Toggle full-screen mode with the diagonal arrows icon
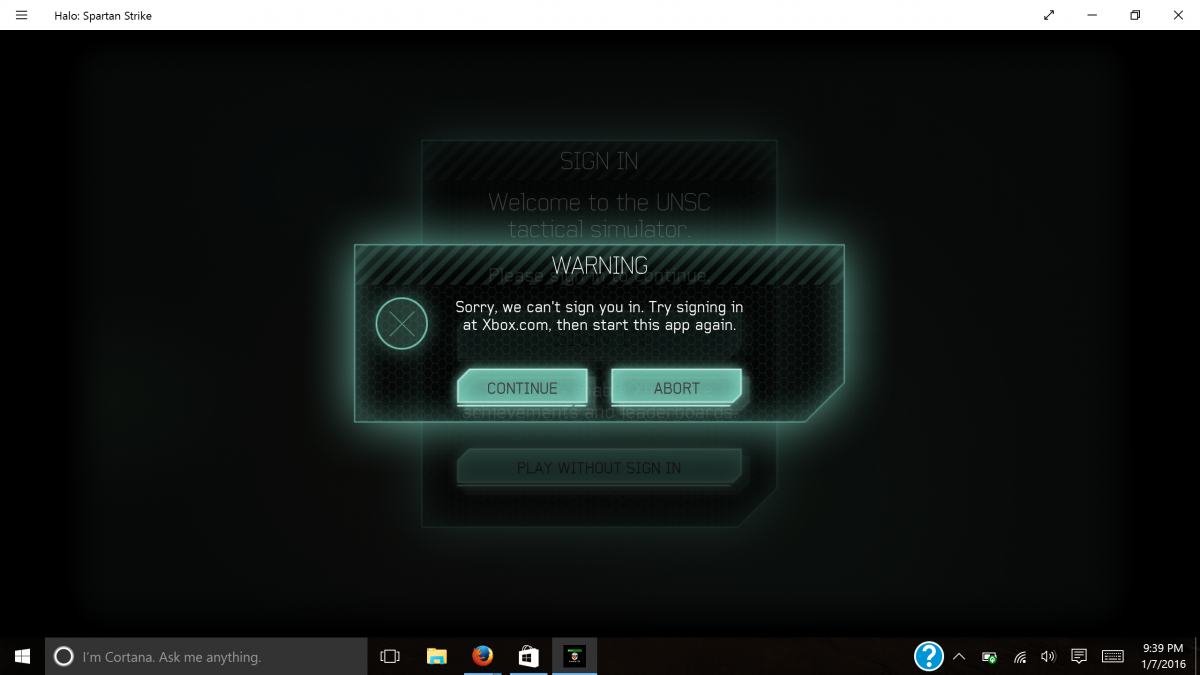The image size is (1200, 675). pyautogui.click(x=1049, y=15)
